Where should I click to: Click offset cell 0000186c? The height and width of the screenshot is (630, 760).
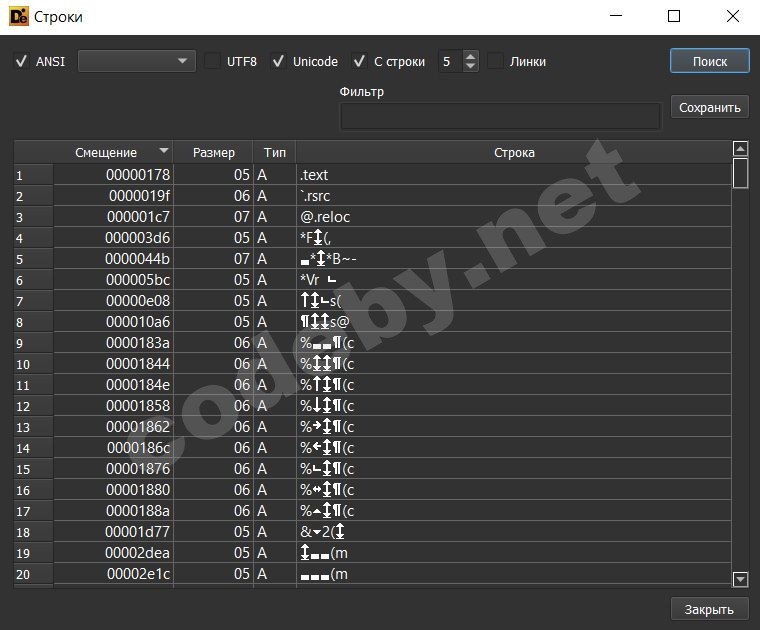pyautogui.click(x=113, y=448)
